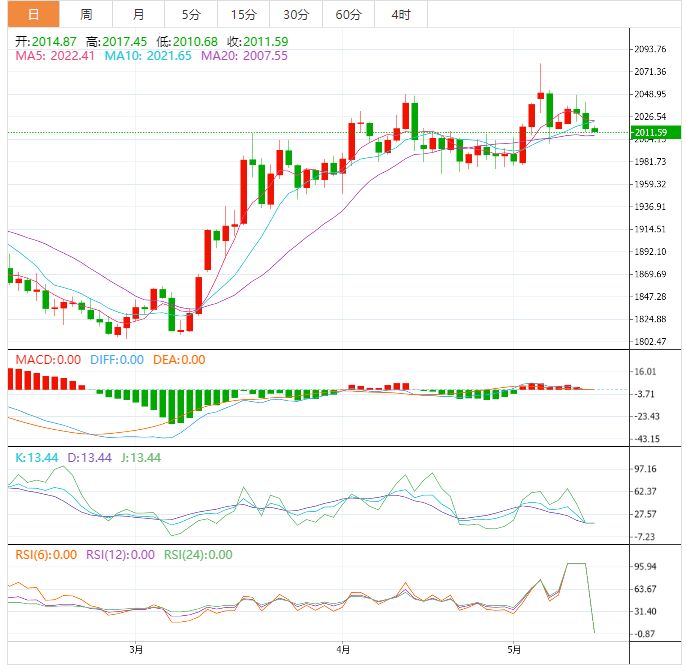Click the 5月 date axis marker

coord(513,649)
